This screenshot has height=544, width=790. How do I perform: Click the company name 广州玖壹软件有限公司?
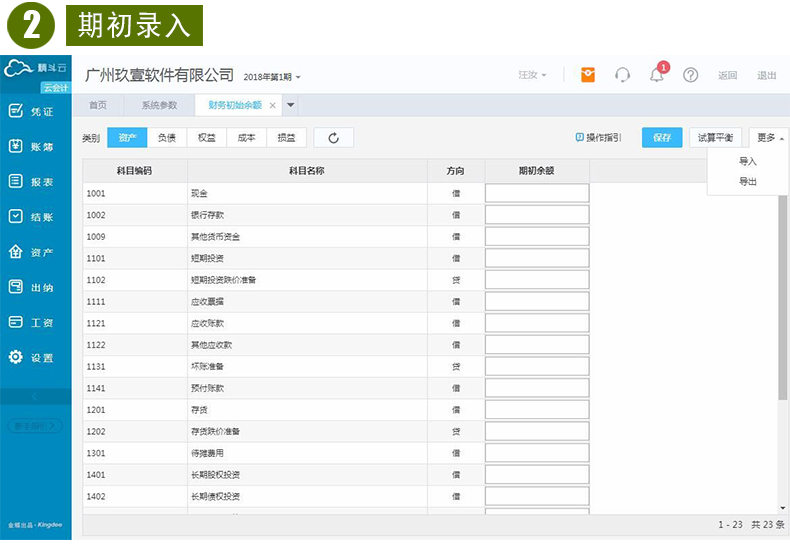pos(159,75)
